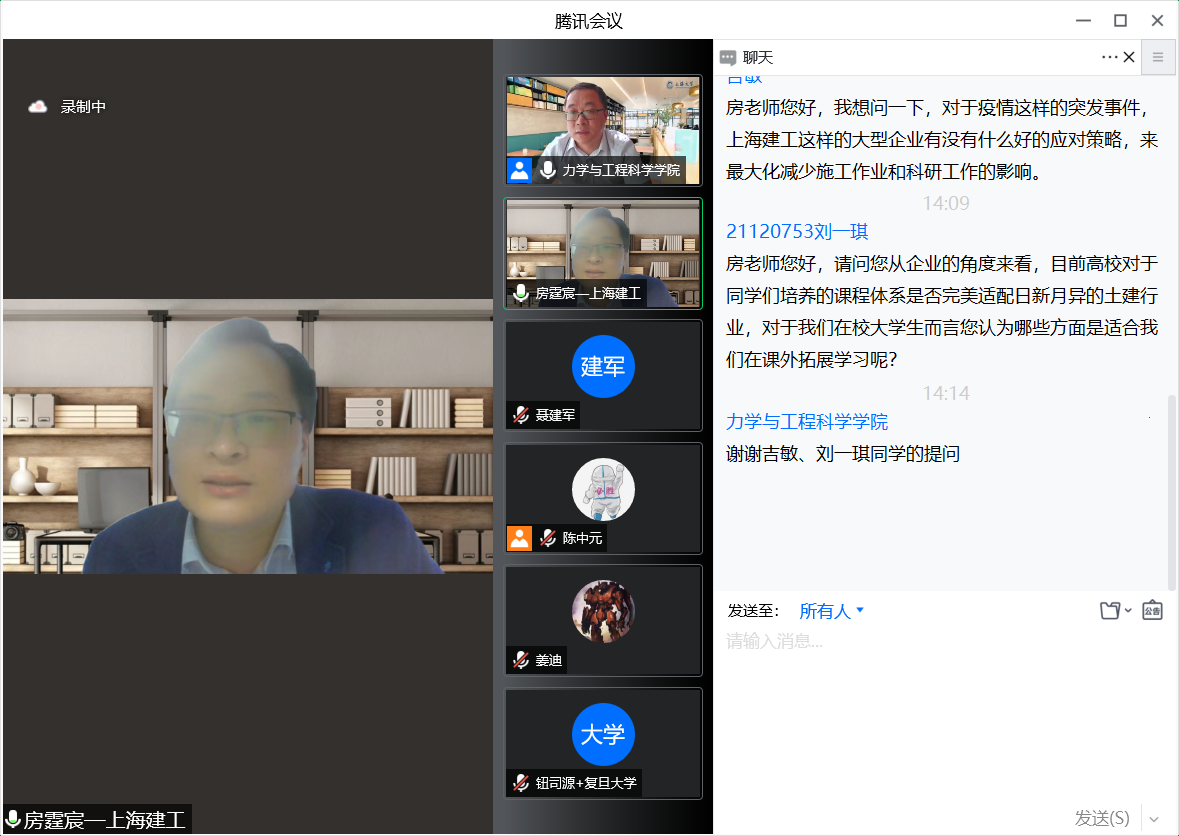Image resolution: width=1179 pixels, height=836 pixels.
Task: Expand the small arrow next to file folder icon
Action: (x=1129, y=611)
